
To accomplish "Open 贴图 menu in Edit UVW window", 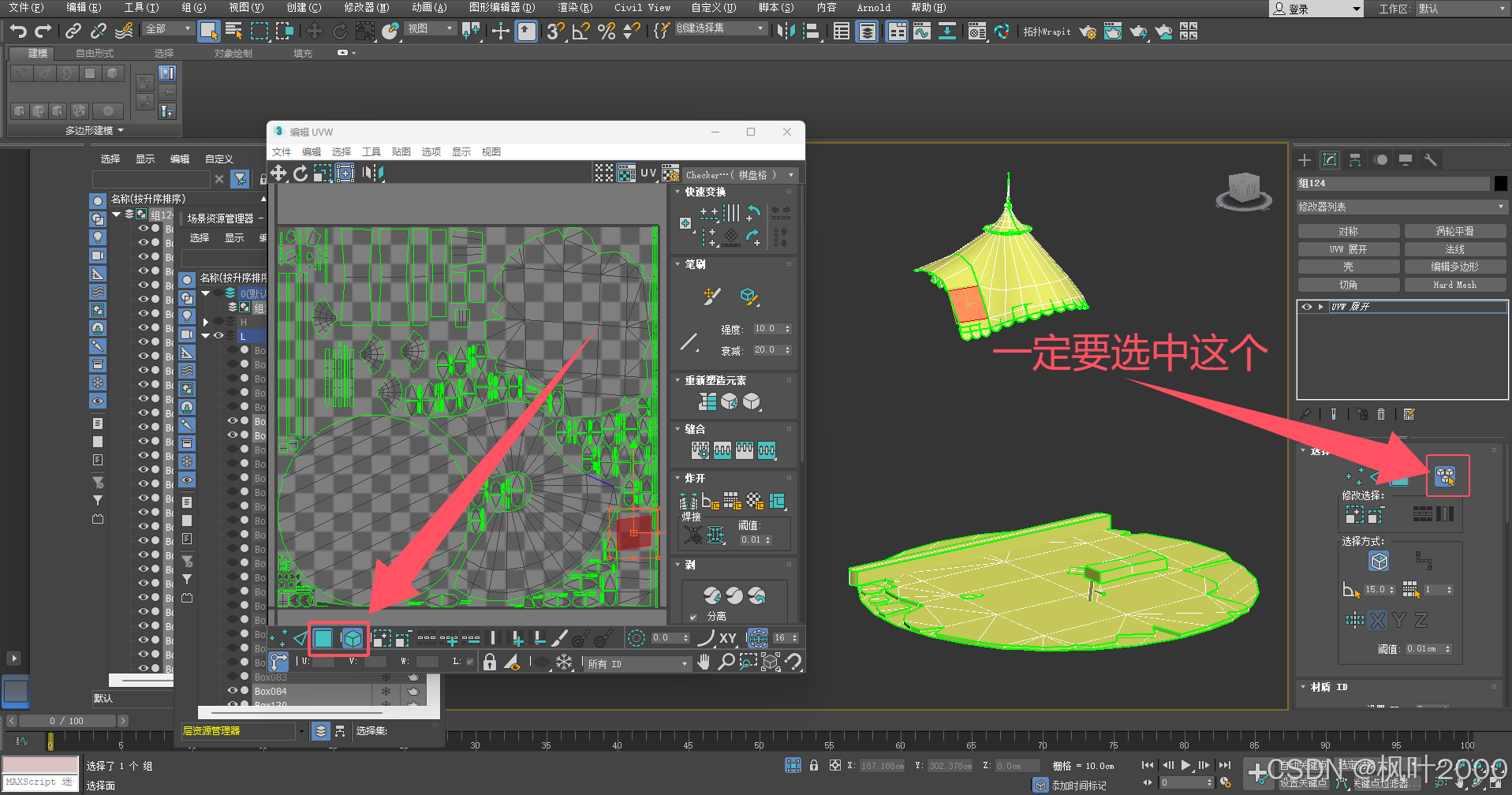I will pyautogui.click(x=401, y=151).
